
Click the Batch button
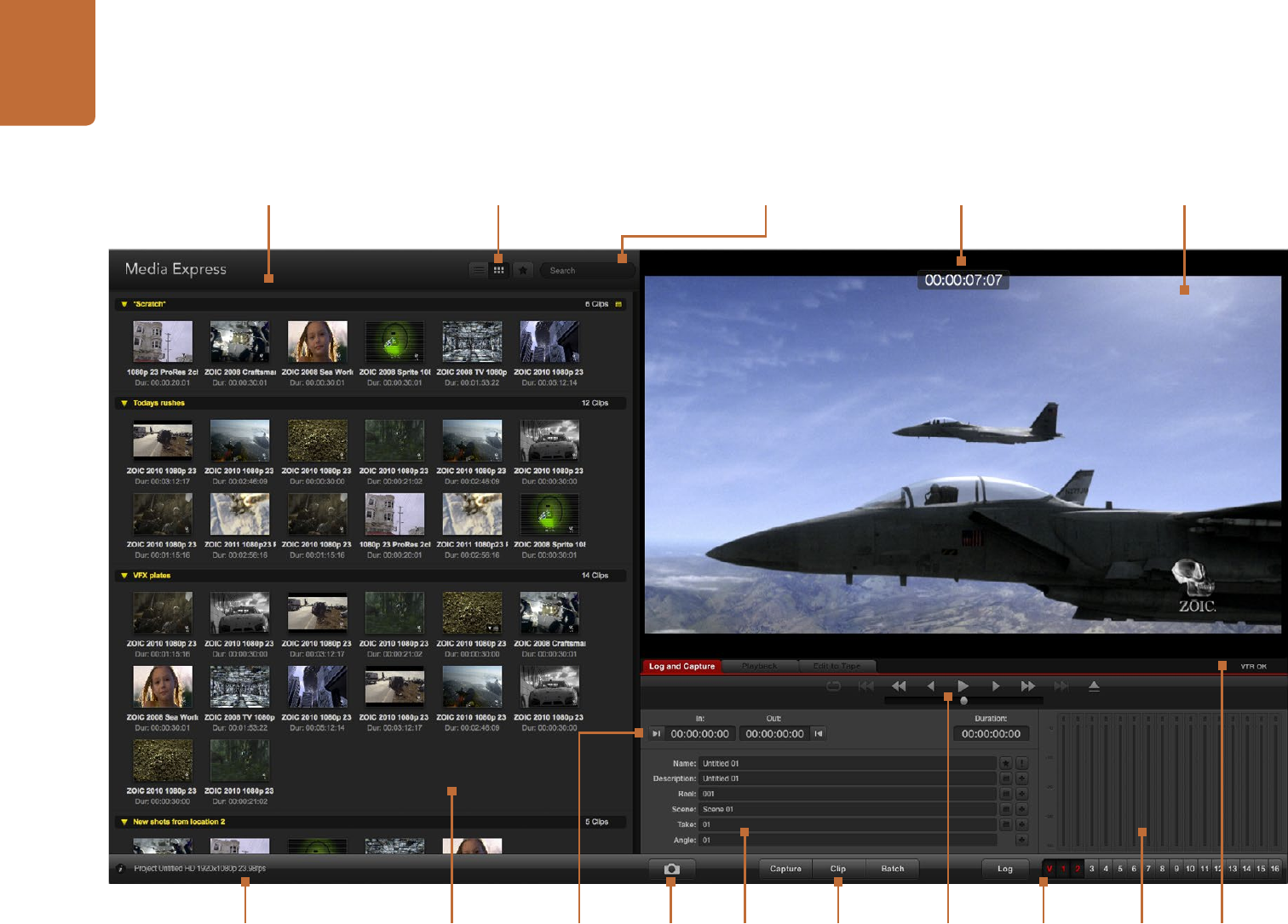pyautogui.click(x=893, y=869)
